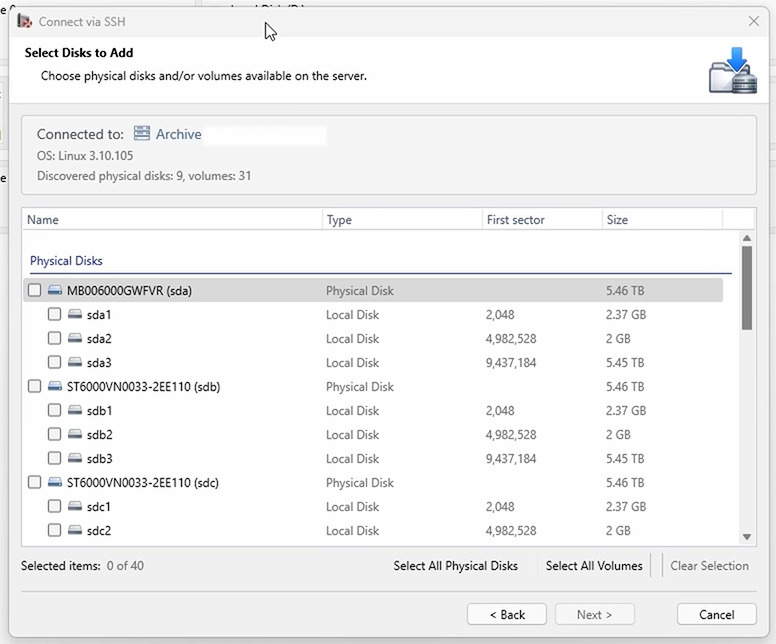Screen dimensions: 776x644
Task: Click the Selected items 0 of 40 label
Action: pyautogui.click(x=82, y=565)
